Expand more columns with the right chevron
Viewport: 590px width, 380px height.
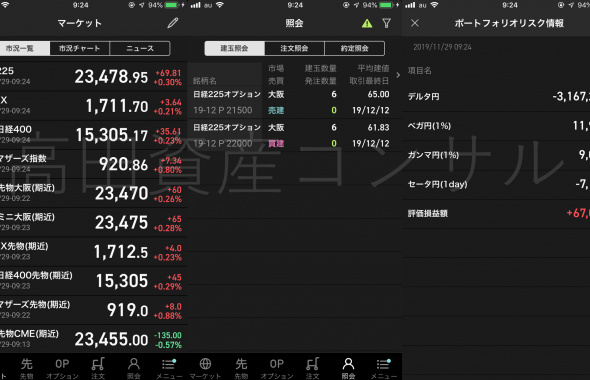click(398, 75)
